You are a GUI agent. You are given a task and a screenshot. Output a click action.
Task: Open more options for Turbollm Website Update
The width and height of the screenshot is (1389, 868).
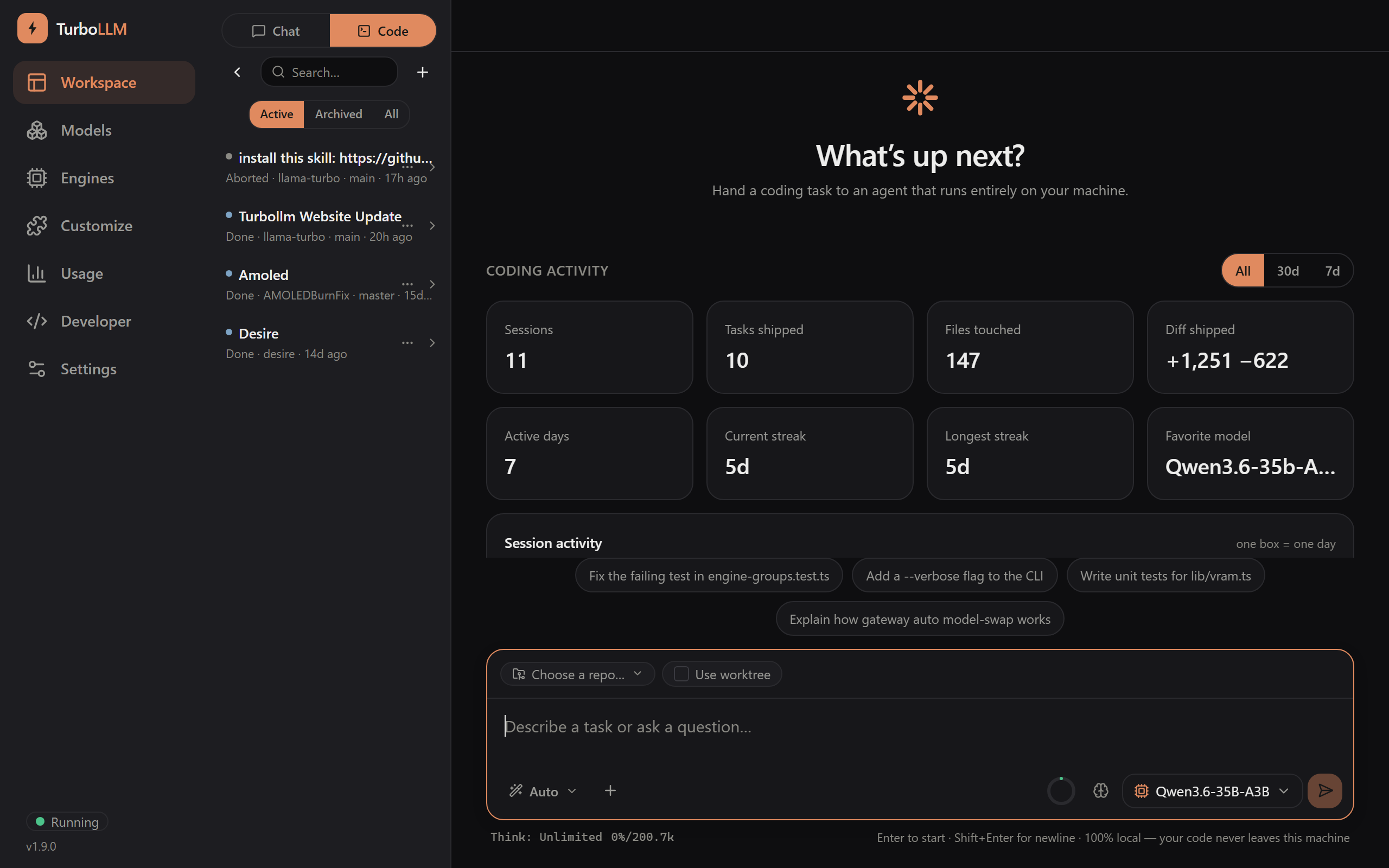tap(407, 226)
